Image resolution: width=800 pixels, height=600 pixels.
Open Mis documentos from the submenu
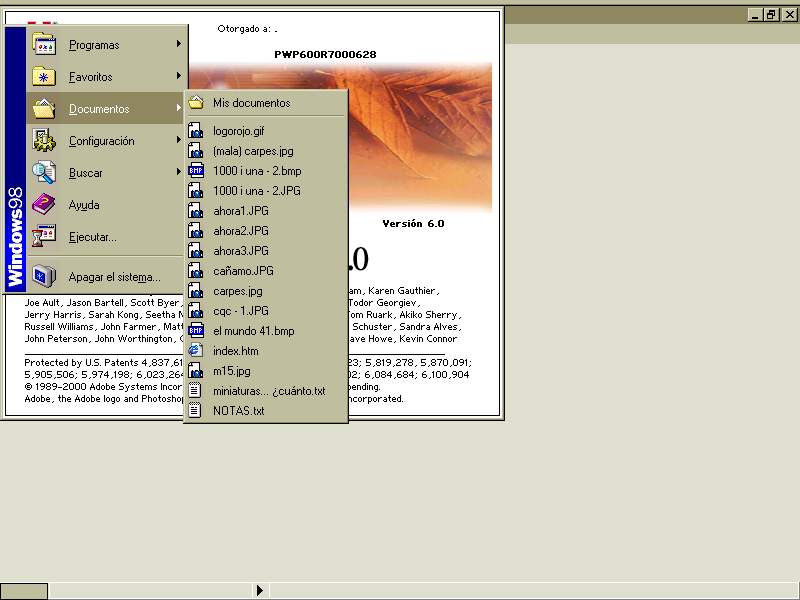(x=266, y=103)
